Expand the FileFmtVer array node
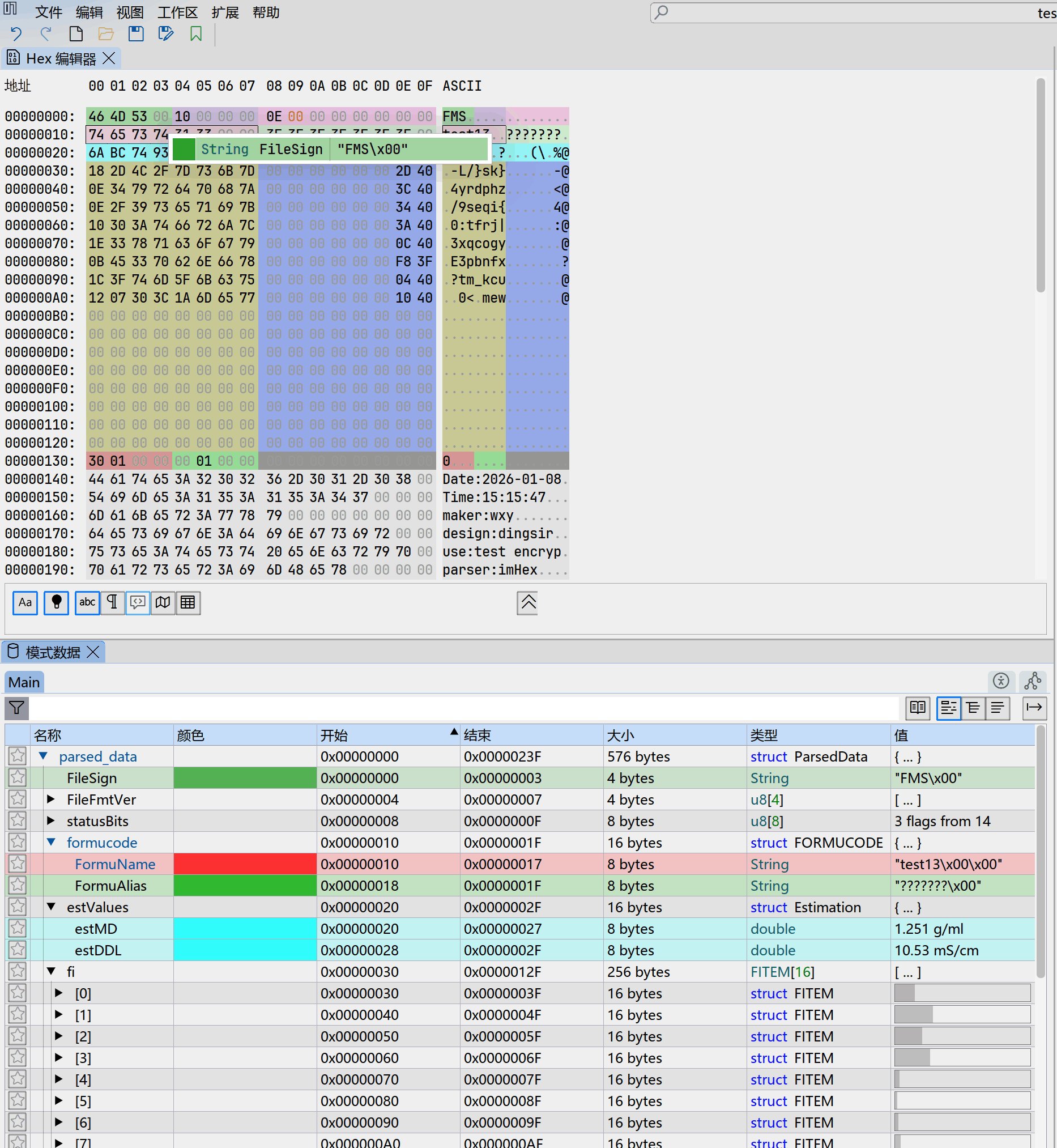1057x1148 pixels. [x=51, y=800]
